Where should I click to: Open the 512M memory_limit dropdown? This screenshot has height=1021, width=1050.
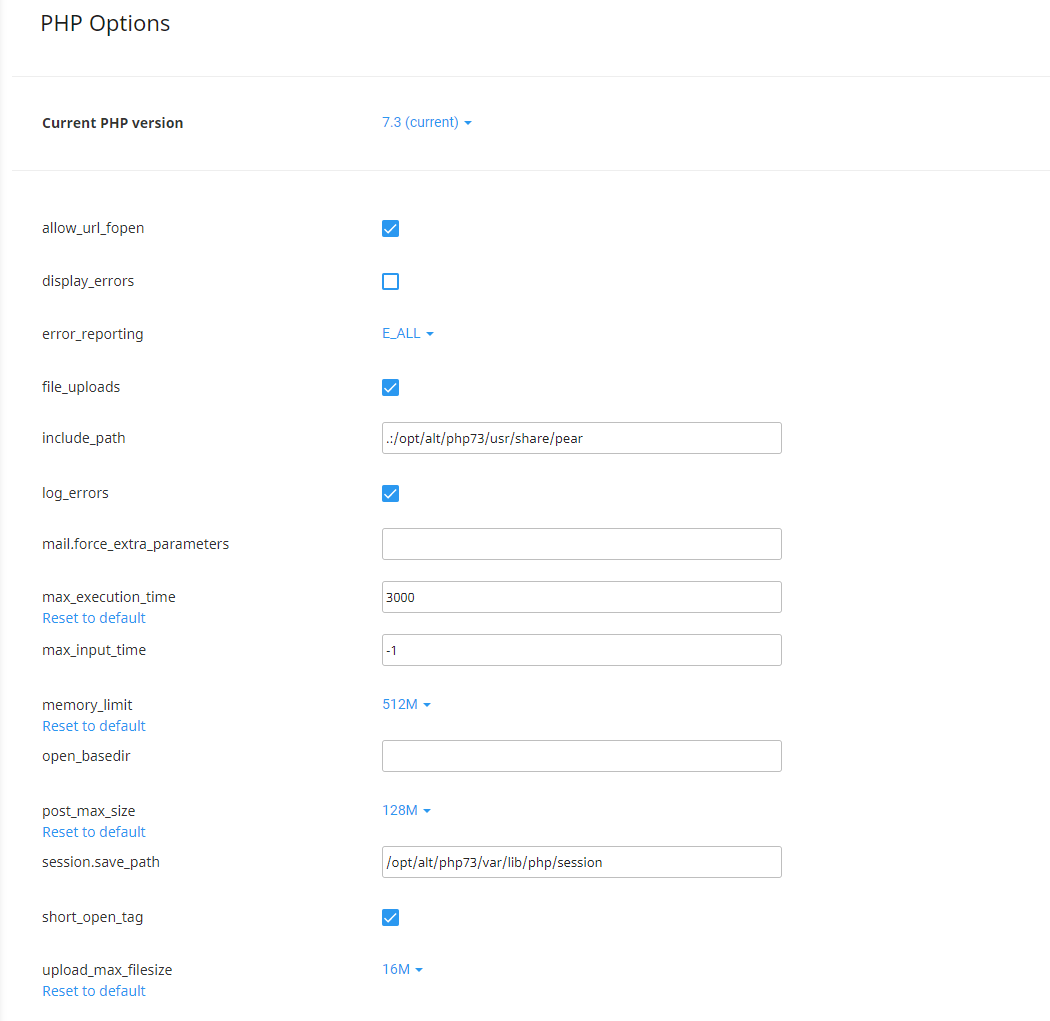coord(406,704)
